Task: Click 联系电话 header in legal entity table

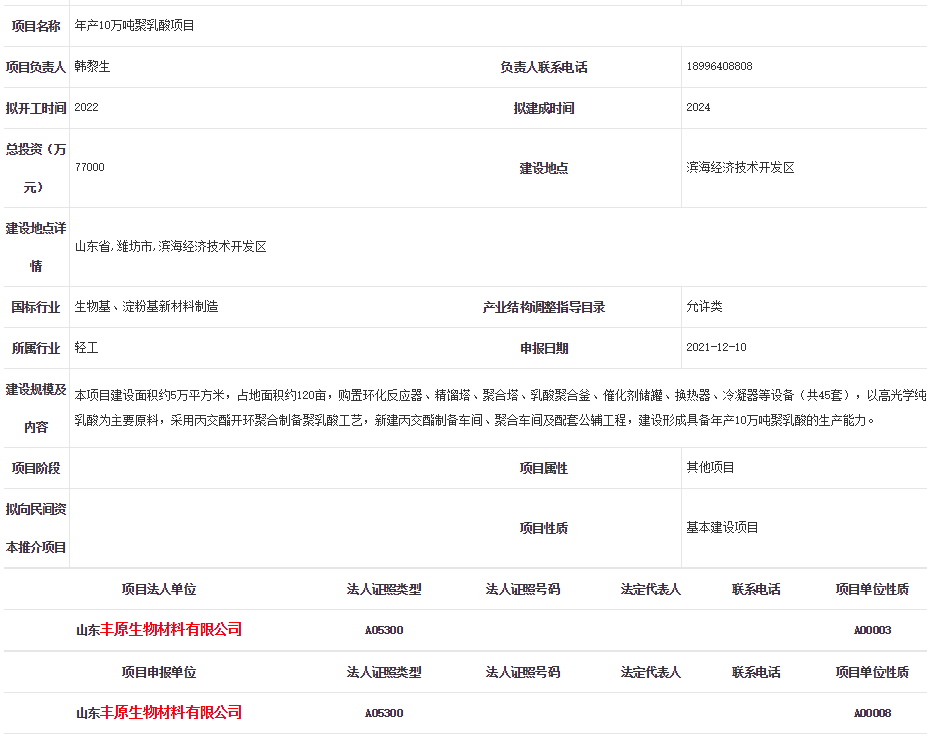Action: (756, 589)
